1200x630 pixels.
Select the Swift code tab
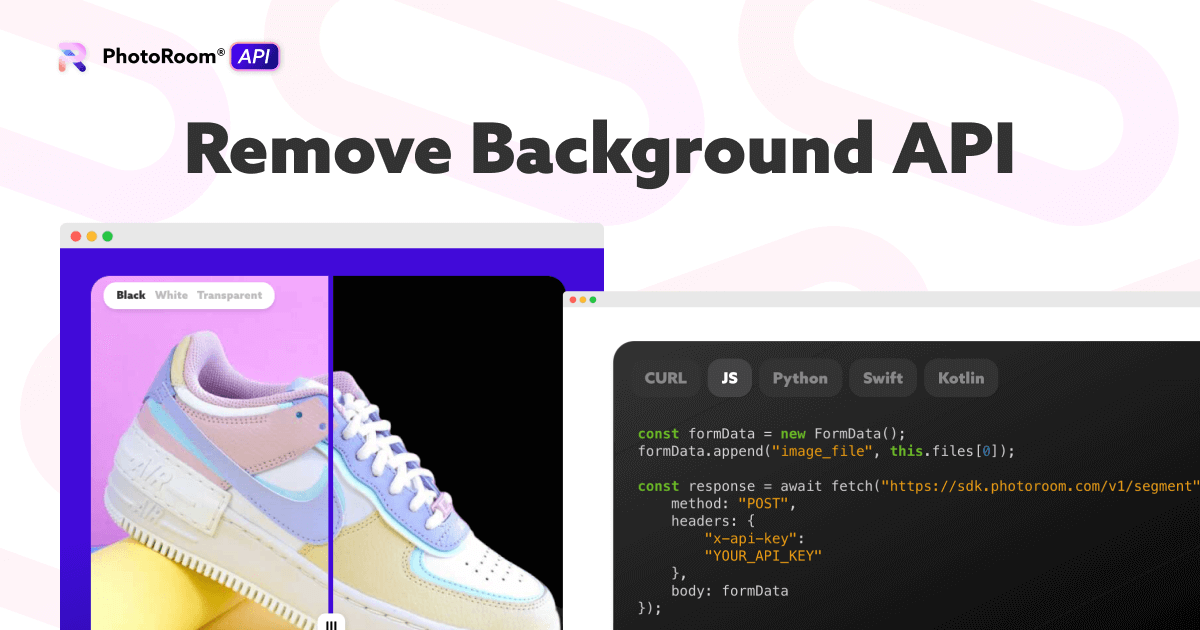pos(882,377)
